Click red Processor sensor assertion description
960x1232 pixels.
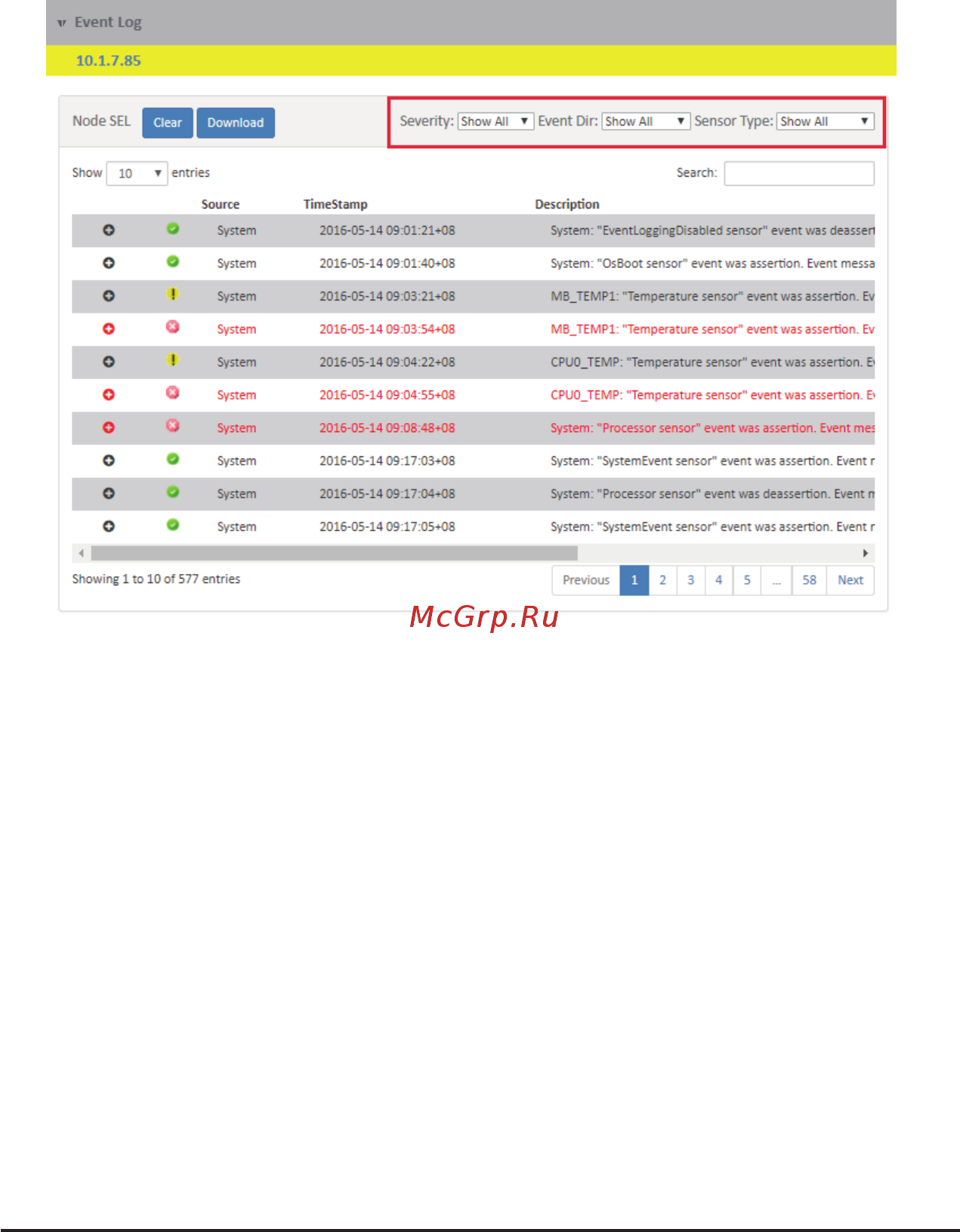(712, 428)
